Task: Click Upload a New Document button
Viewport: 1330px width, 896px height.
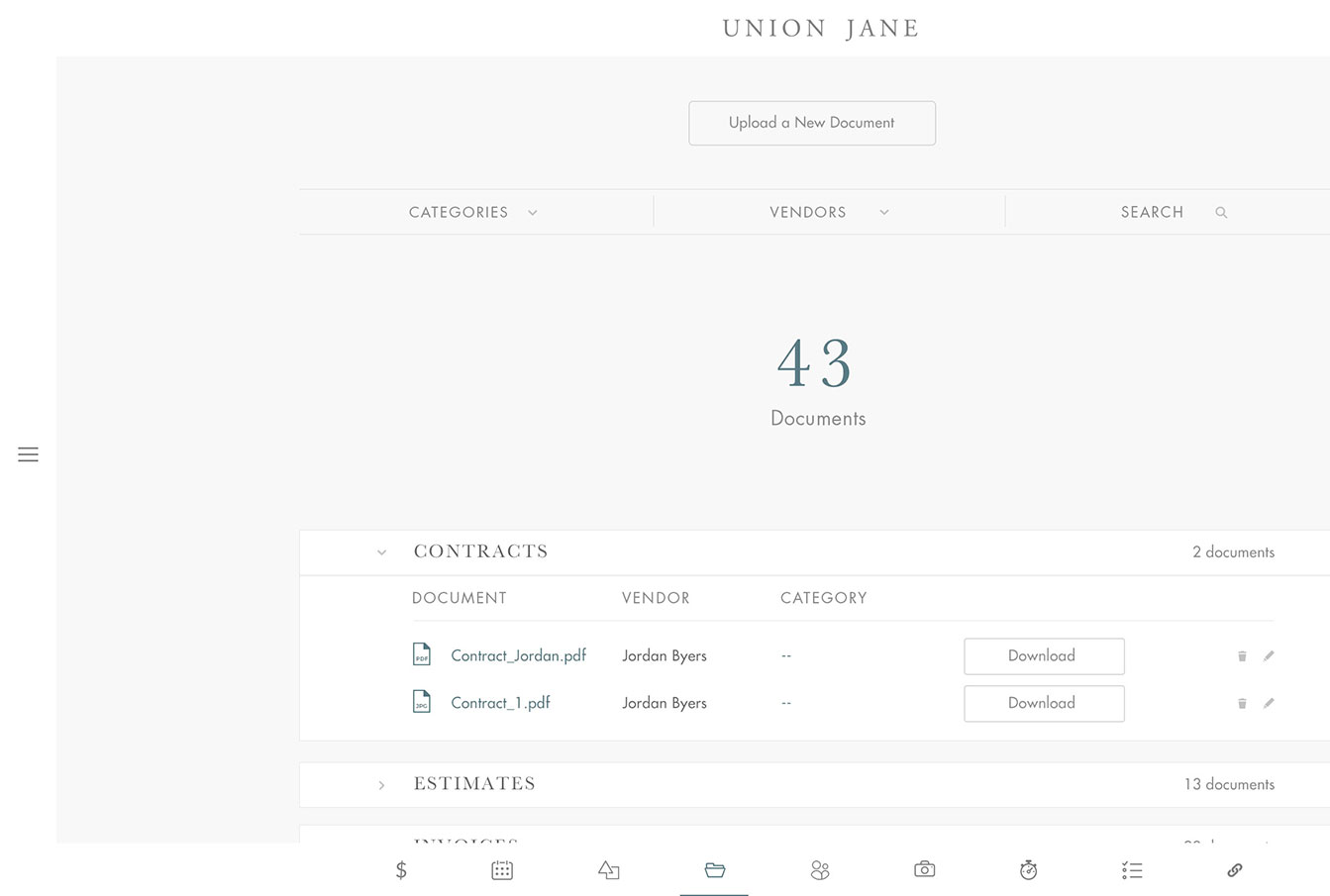Action: pyautogui.click(x=811, y=123)
